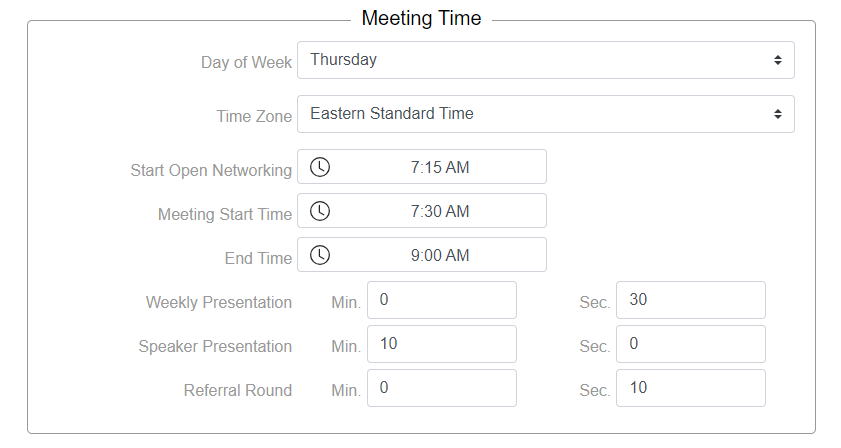Click the Day of Week label
Viewport: 841px width, 448px height.
[x=246, y=62]
